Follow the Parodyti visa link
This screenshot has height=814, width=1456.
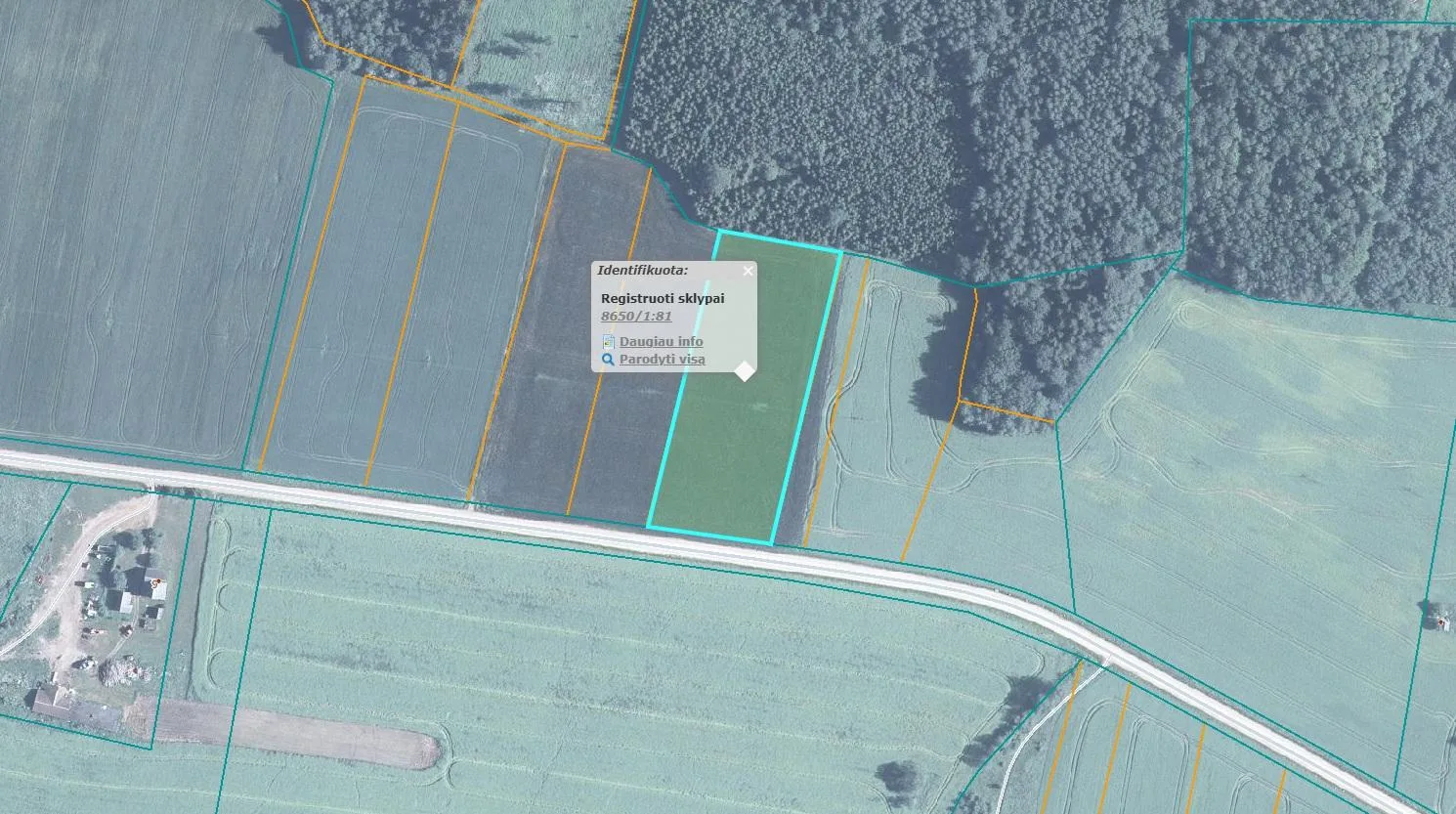coord(662,359)
